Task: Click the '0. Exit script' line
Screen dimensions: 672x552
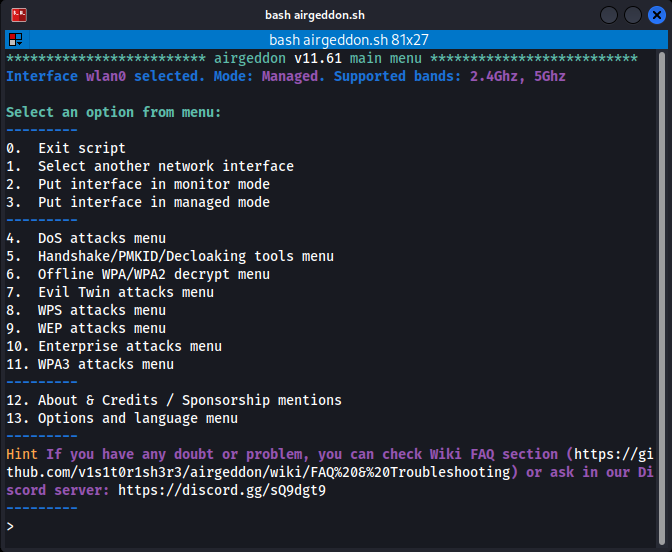Action: tap(66, 148)
